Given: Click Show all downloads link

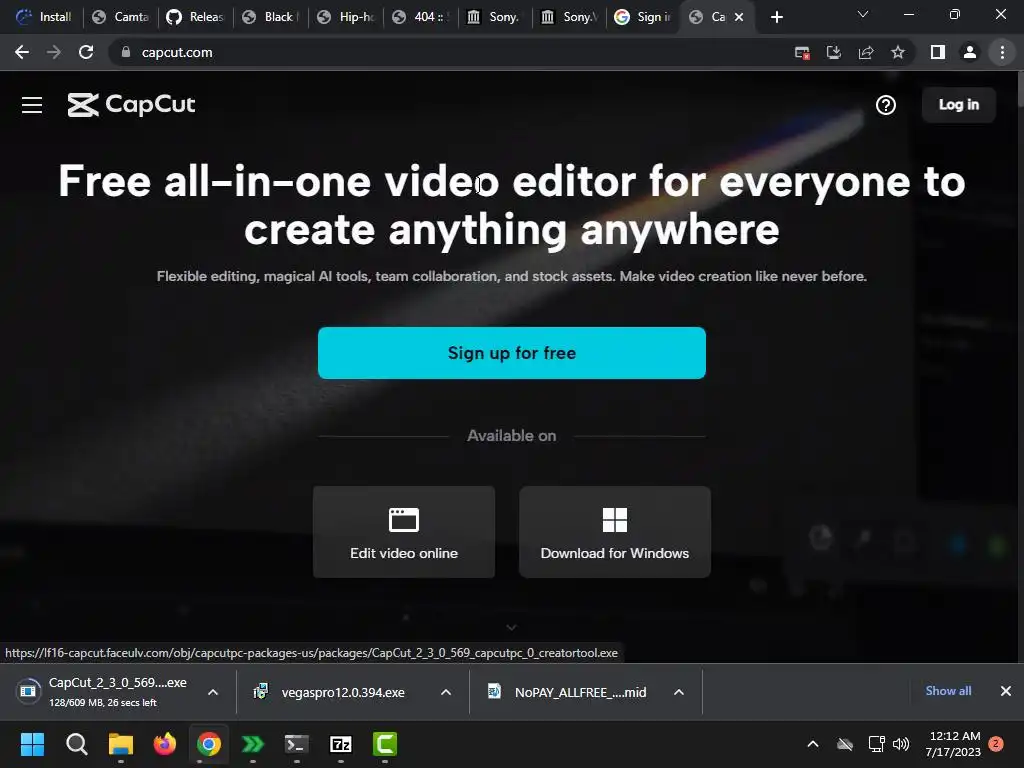Looking at the screenshot, I should tap(948, 691).
